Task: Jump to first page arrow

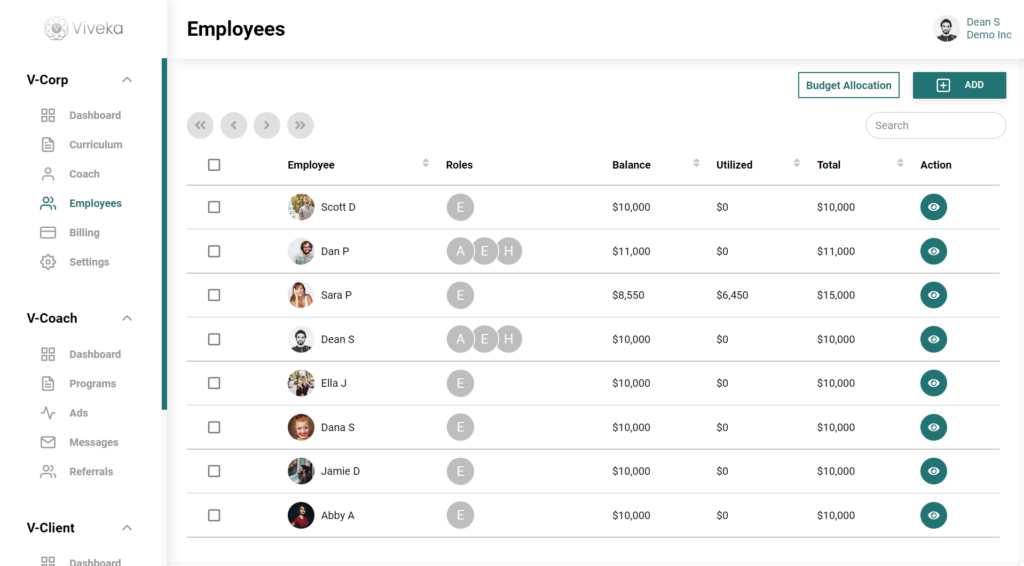Action: [x=200, y=125]
